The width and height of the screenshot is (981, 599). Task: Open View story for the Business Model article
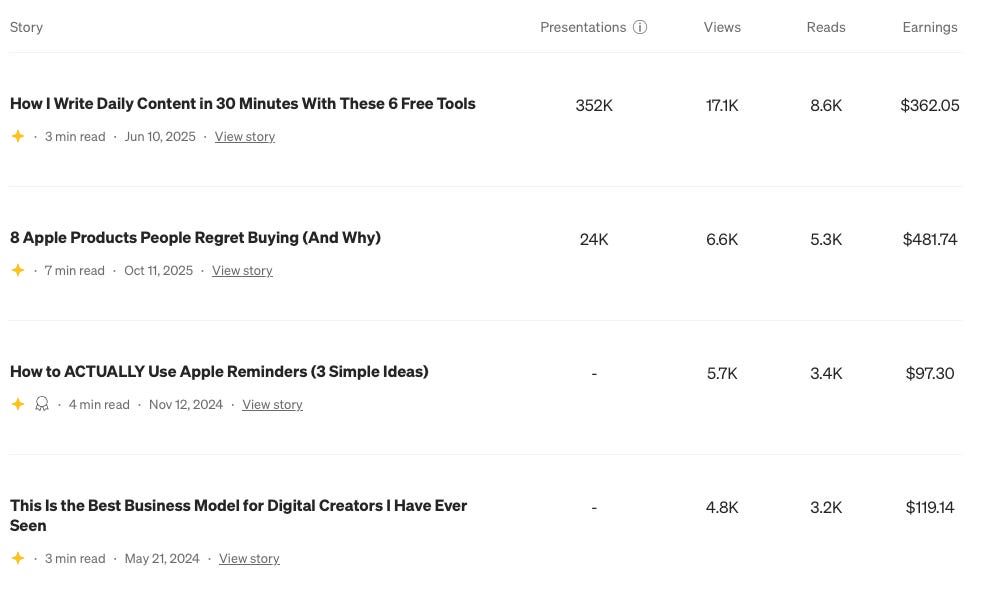[248, 558]
